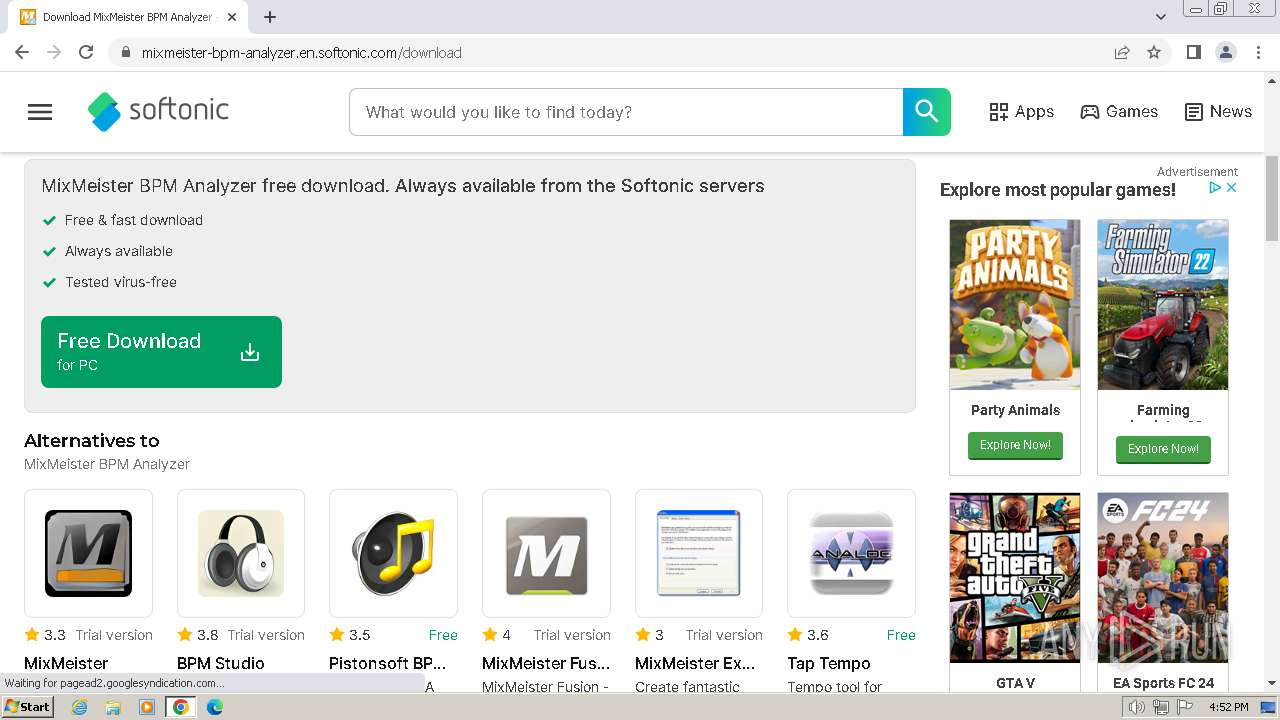
Task: Click the MixMeister Ex... title link
Action: click(x=695, y=663)
